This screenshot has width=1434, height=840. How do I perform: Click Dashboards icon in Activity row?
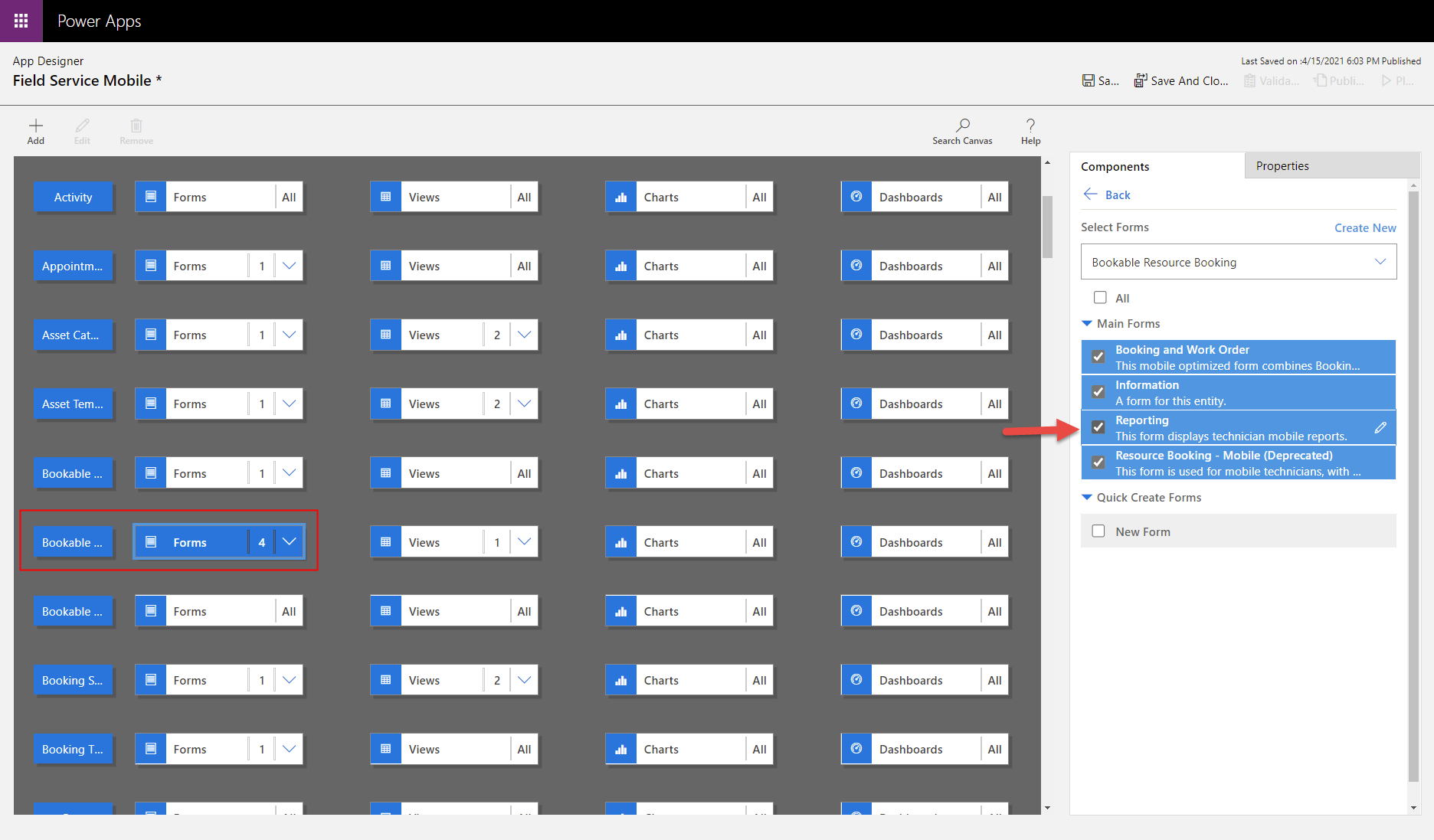tap(856, 197)
